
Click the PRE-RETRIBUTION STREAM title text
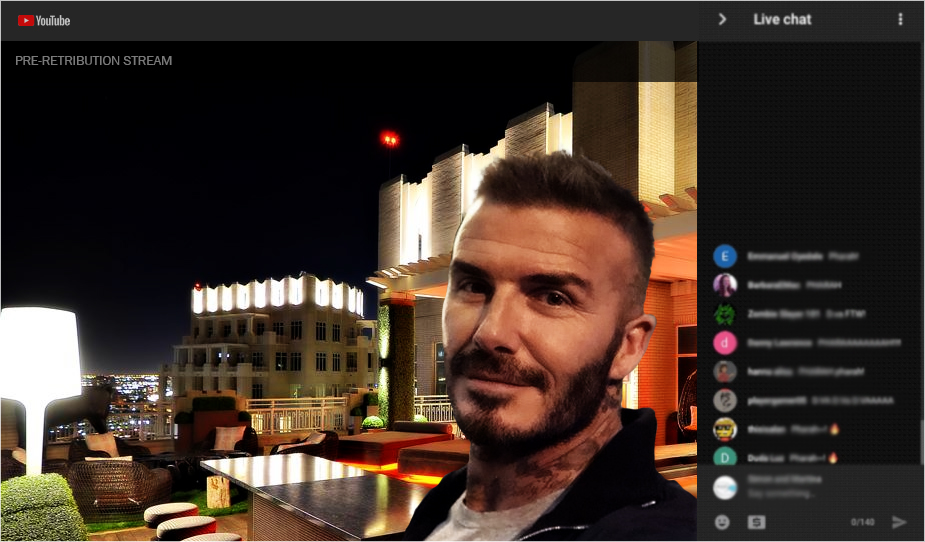point(94,61)
